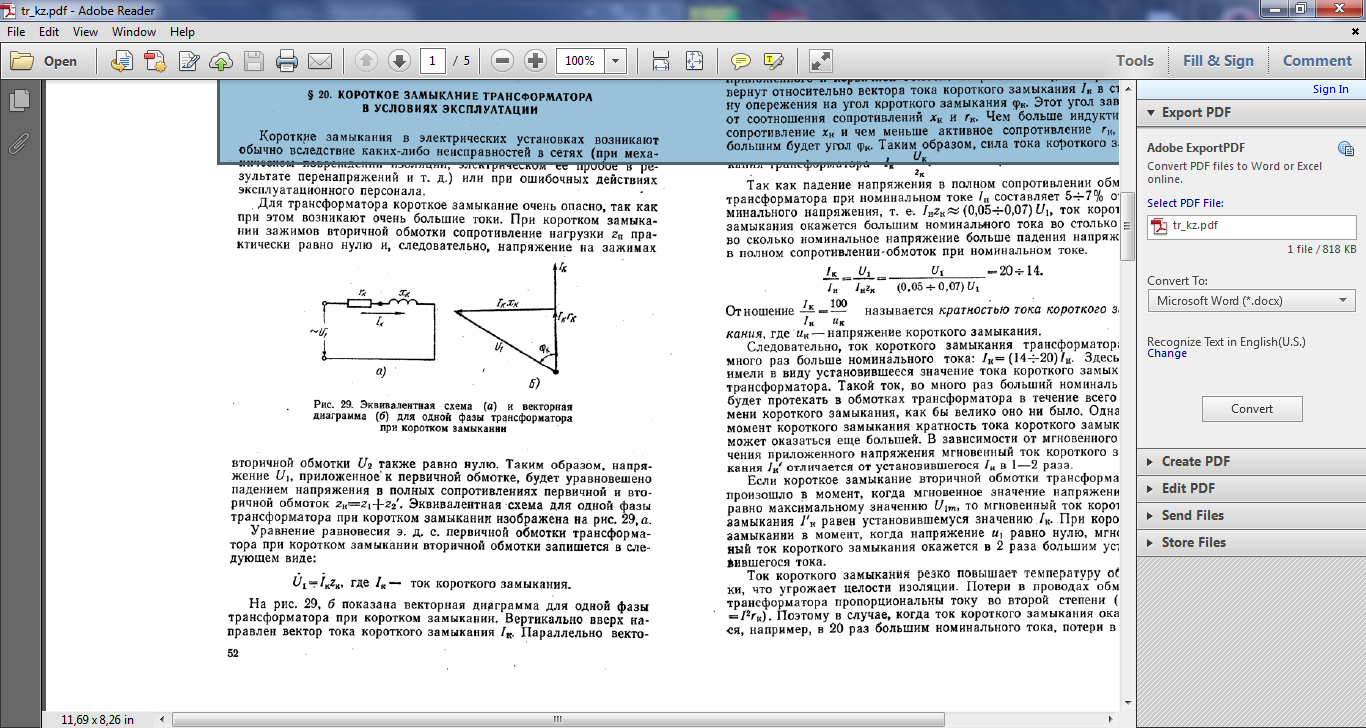Image resolution: width=1366 pixels, height=728 pixels.
Task: Go to next page down arrow
Action: [x=399, y=61]
